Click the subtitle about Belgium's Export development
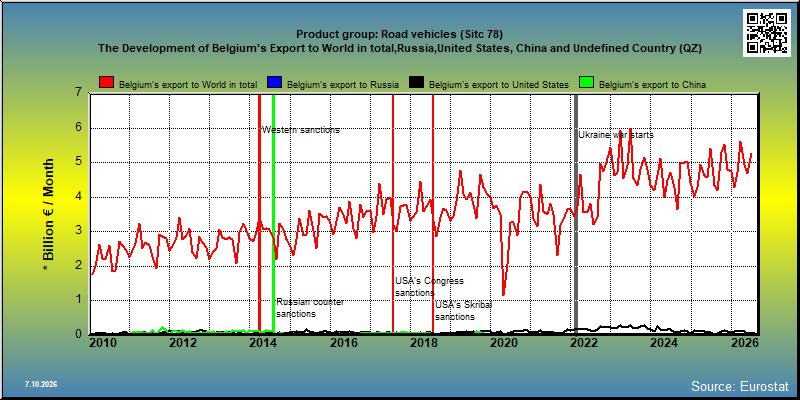 399,49
